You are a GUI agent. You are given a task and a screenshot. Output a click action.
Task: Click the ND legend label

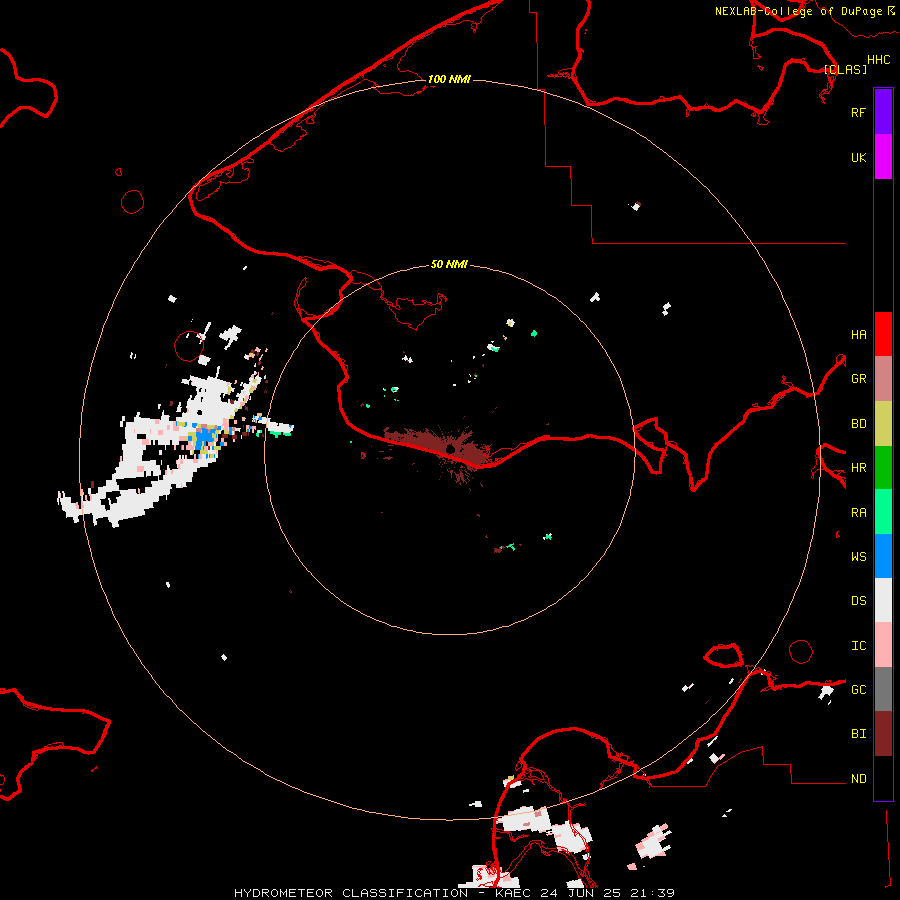tap(858, 778)
